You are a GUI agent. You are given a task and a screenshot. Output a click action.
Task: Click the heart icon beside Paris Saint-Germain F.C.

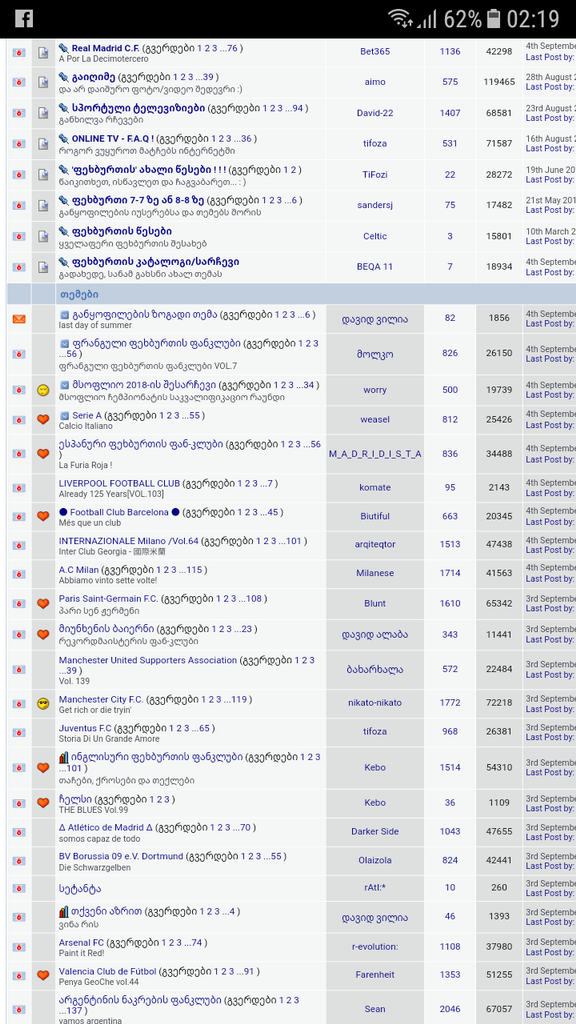point(43,603)
